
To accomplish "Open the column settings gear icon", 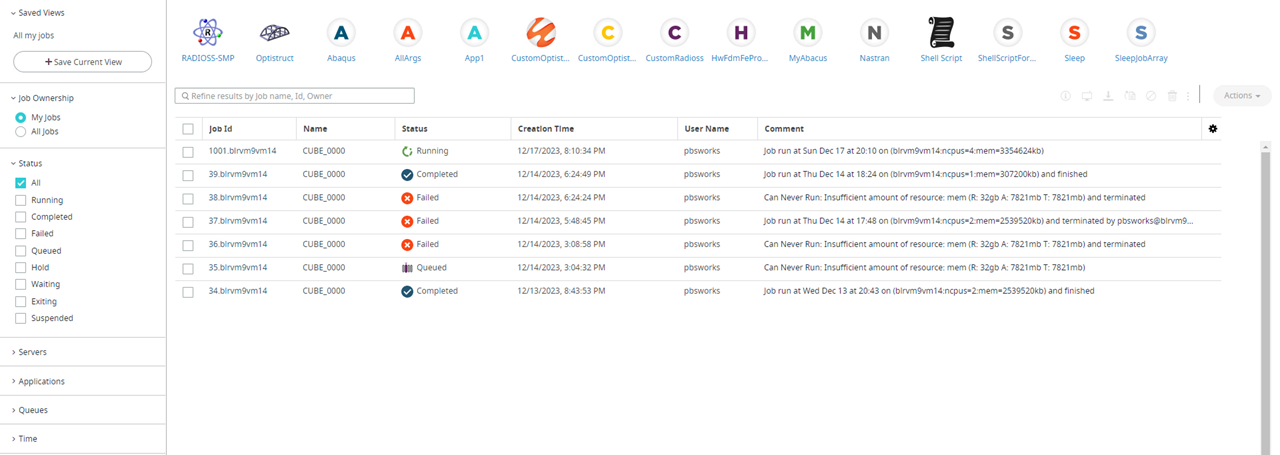I will click(x=1213, y=128).
